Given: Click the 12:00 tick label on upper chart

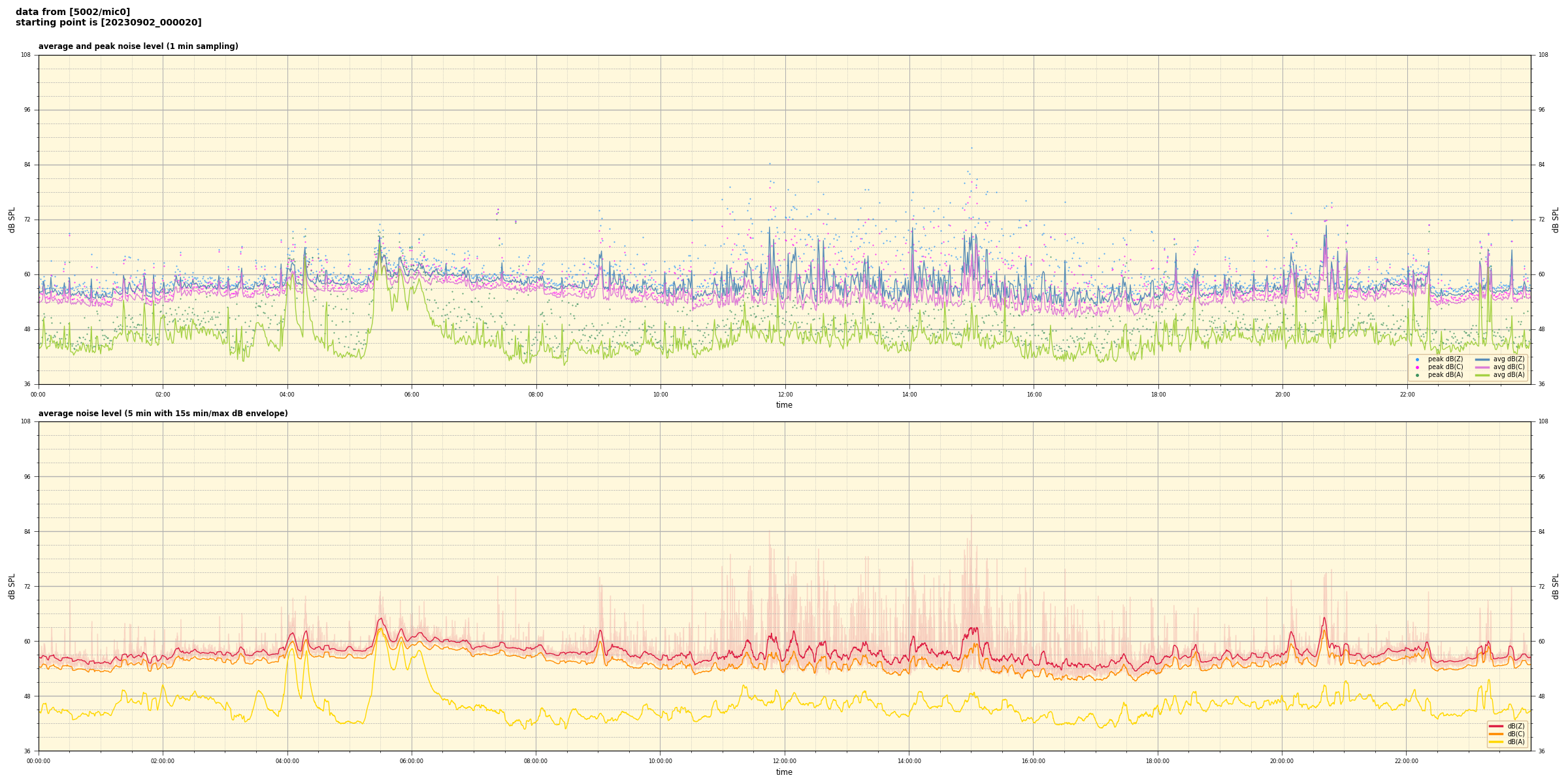Looking at the screenshot, I should click(785, 395).
